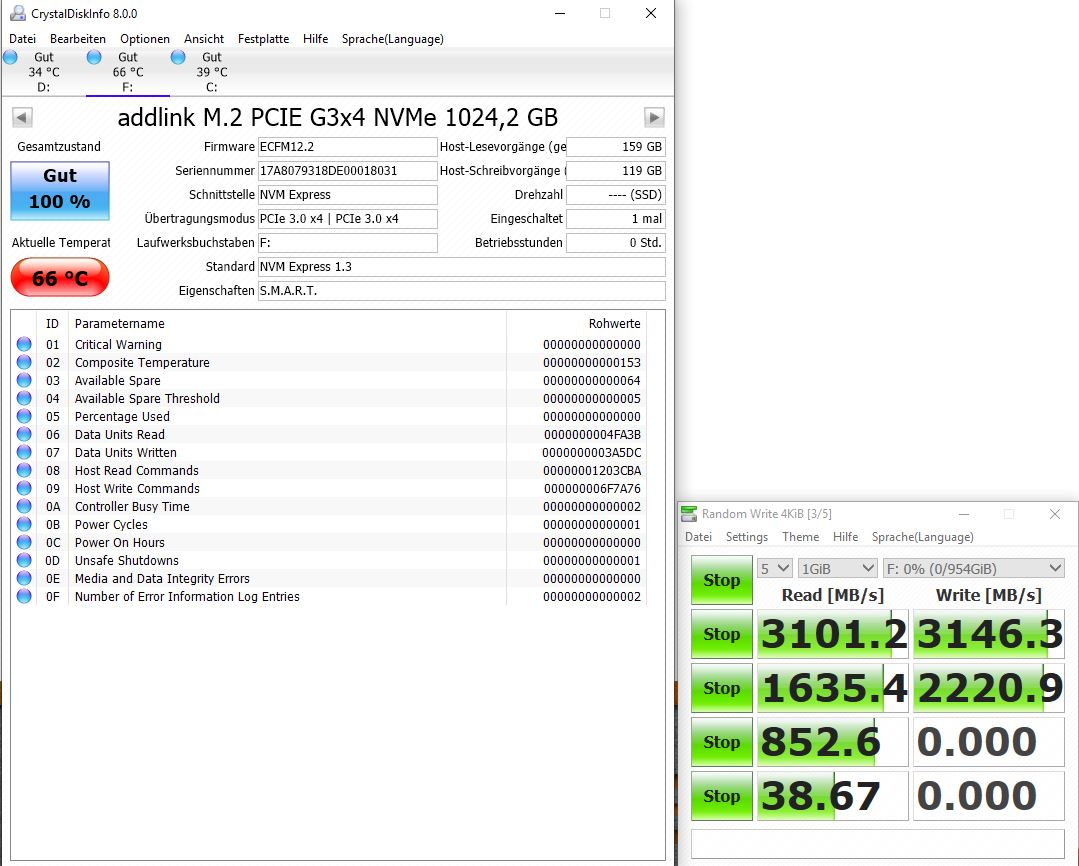Click status orb for Unsafe Shutdowns row
The image size is (1079, 866).
tap(24, 560)
